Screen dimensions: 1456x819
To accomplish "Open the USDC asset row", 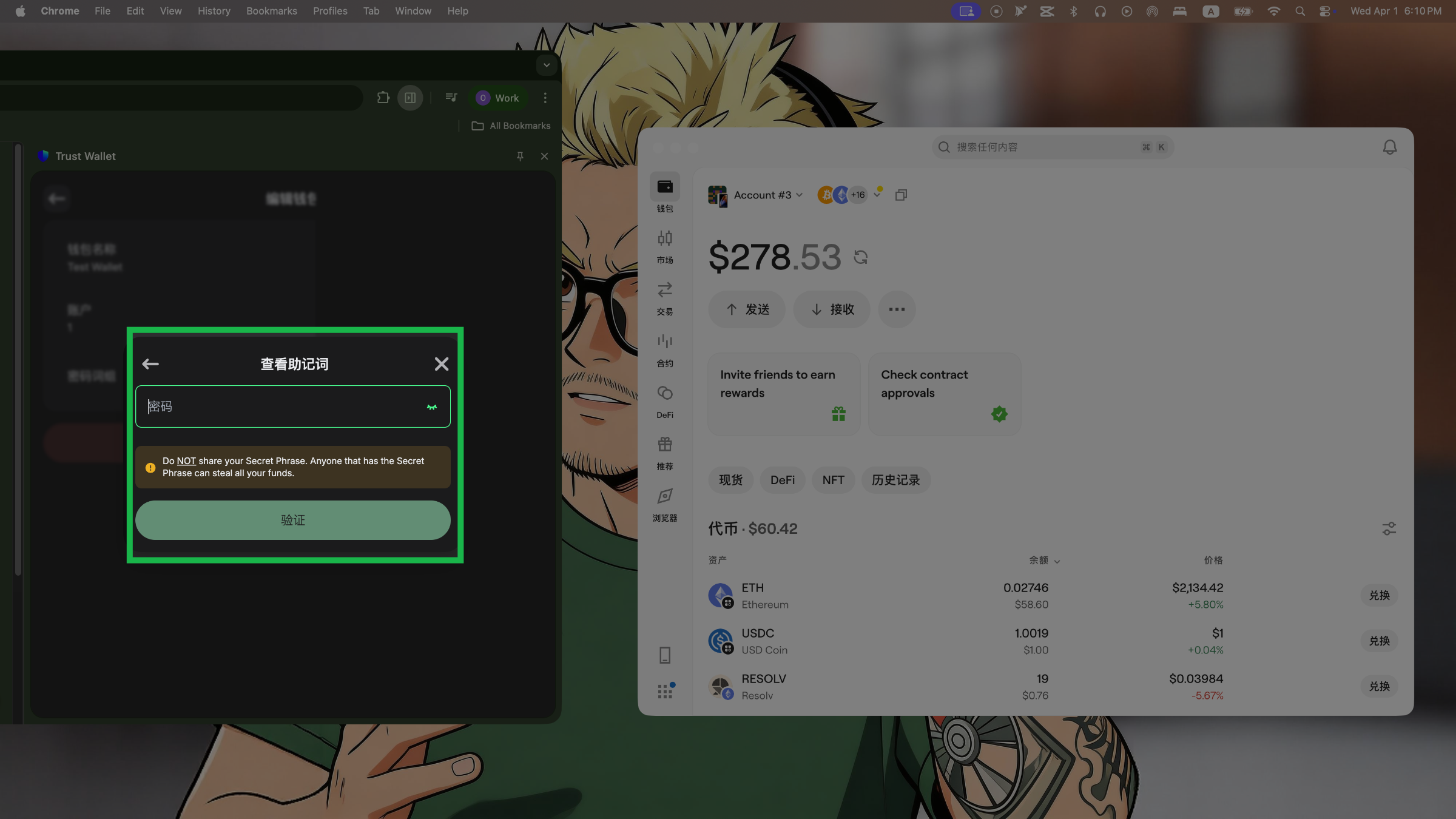I will coord(1053,641).
